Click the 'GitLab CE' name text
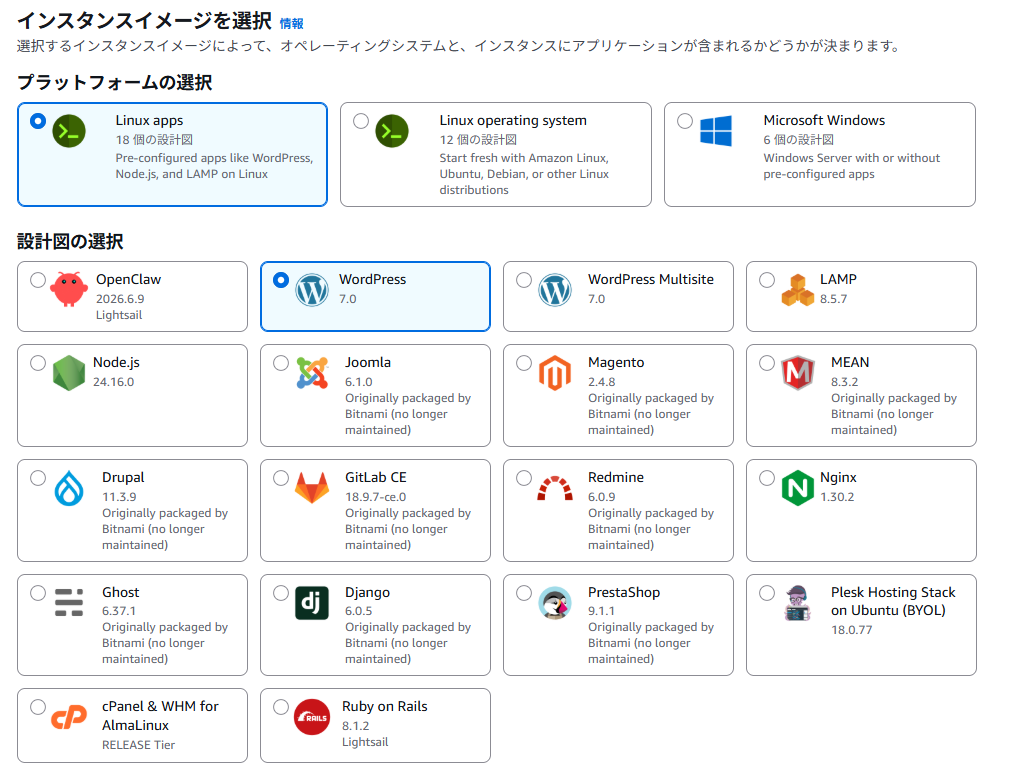This screenshot has width=1009, height=770. [376, 477]
